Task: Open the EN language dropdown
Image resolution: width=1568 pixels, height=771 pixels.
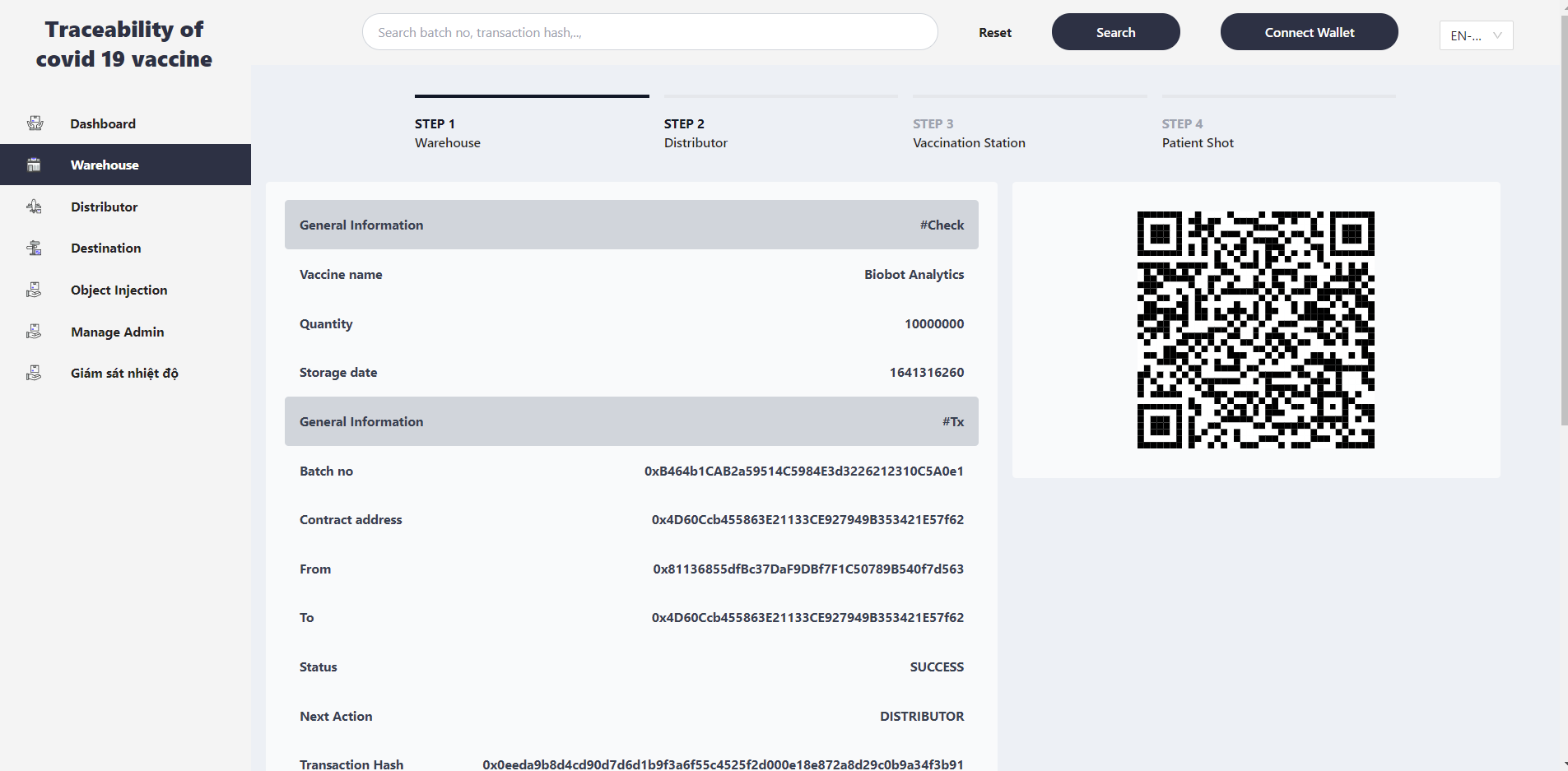Action: [x=1476, y=35]
